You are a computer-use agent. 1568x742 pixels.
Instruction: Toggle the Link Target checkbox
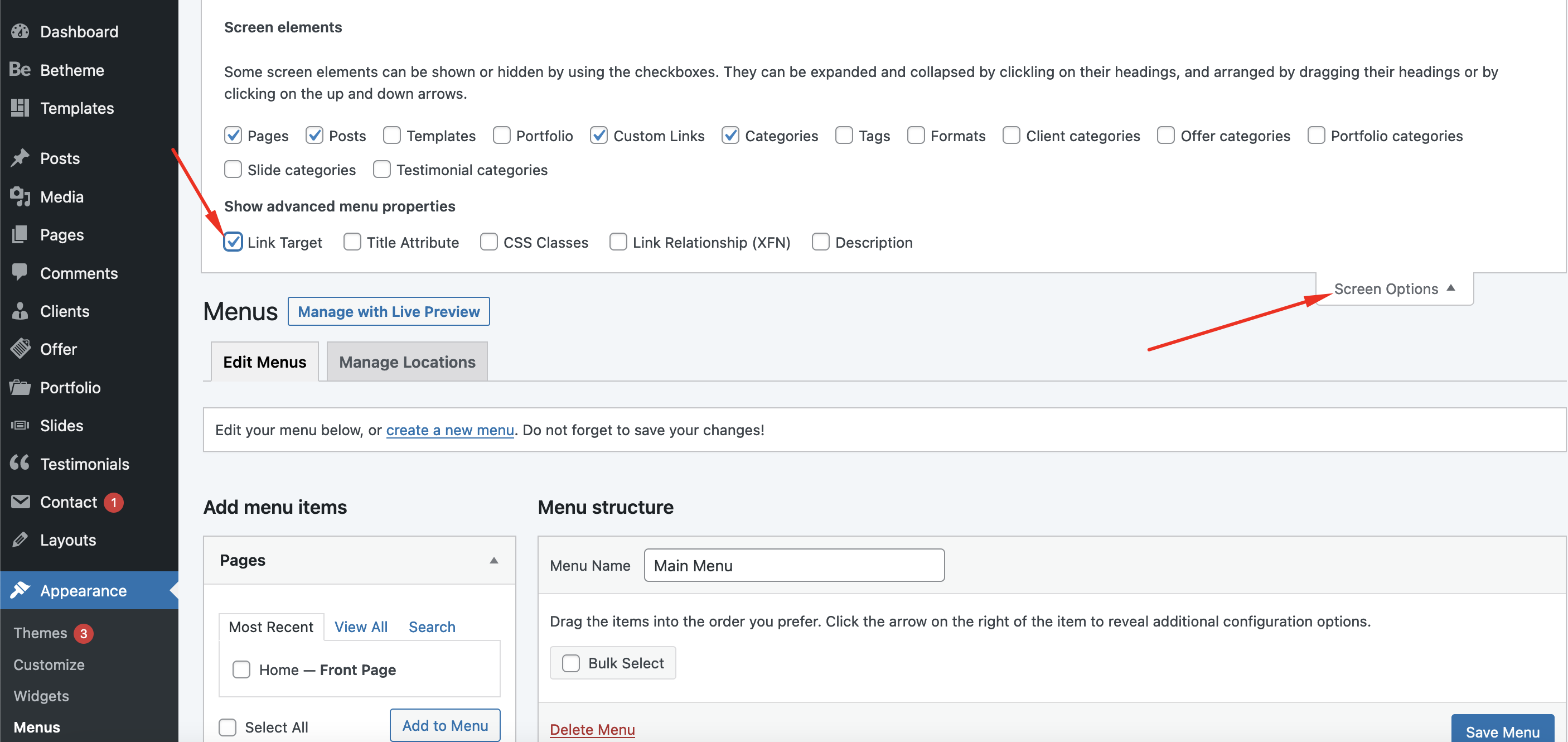[233, 242]
